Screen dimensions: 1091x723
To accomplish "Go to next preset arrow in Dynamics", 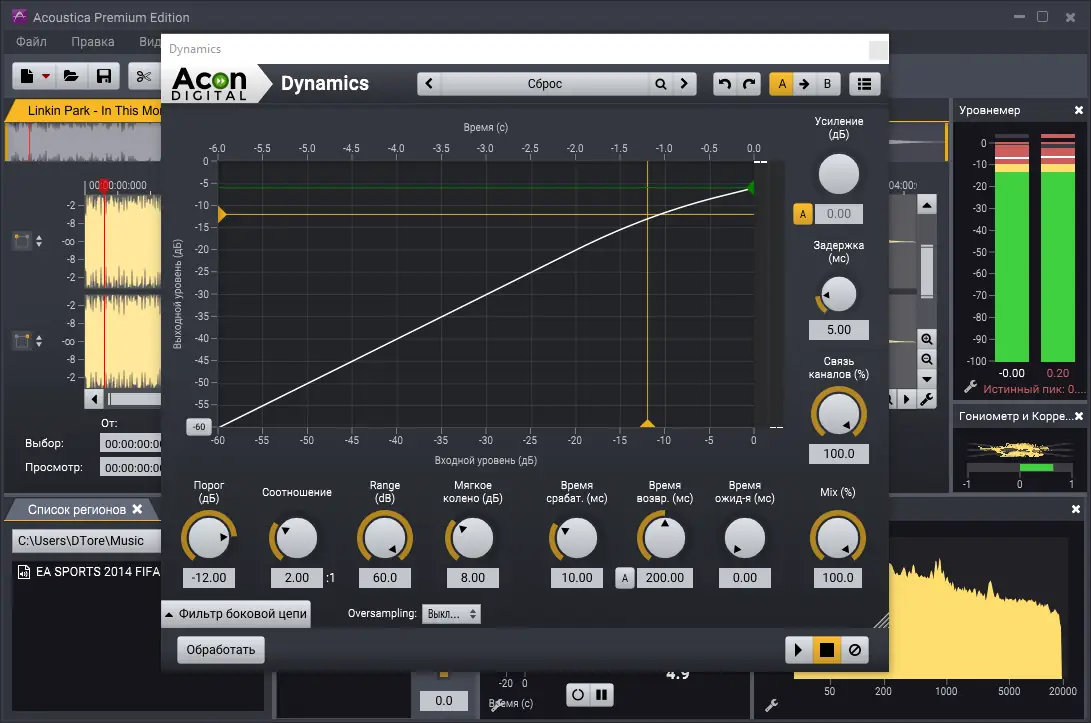I will pos(684,84).
